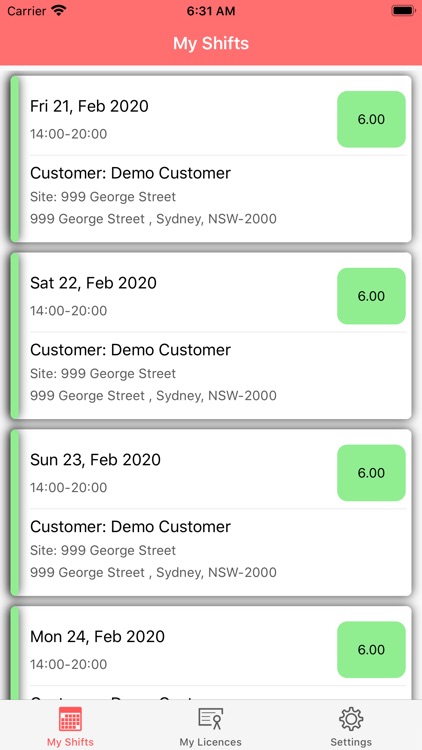Image resolution: width=422 pixels, height=750 pixels.
Task: Open the Sat 22, Feb 2020 shift card
Action: point(211,336)
